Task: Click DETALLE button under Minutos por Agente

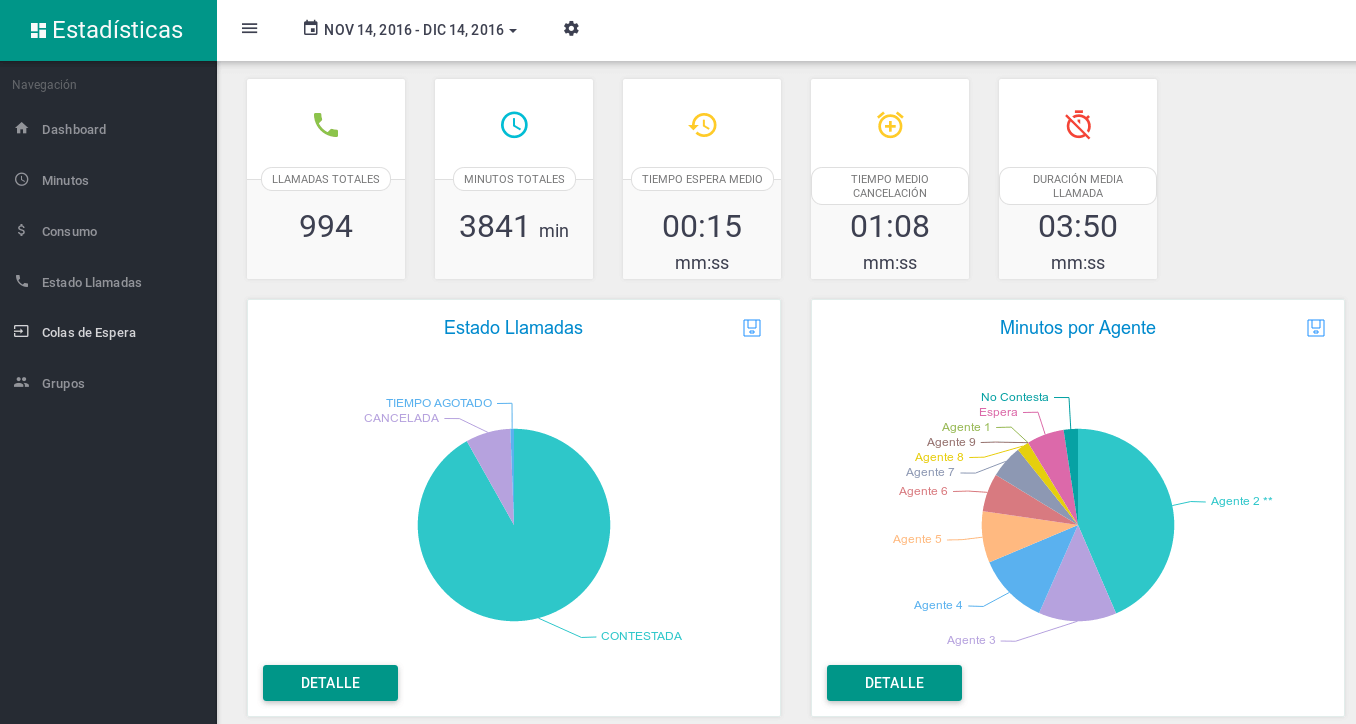Action: click(x=894, y=683)
